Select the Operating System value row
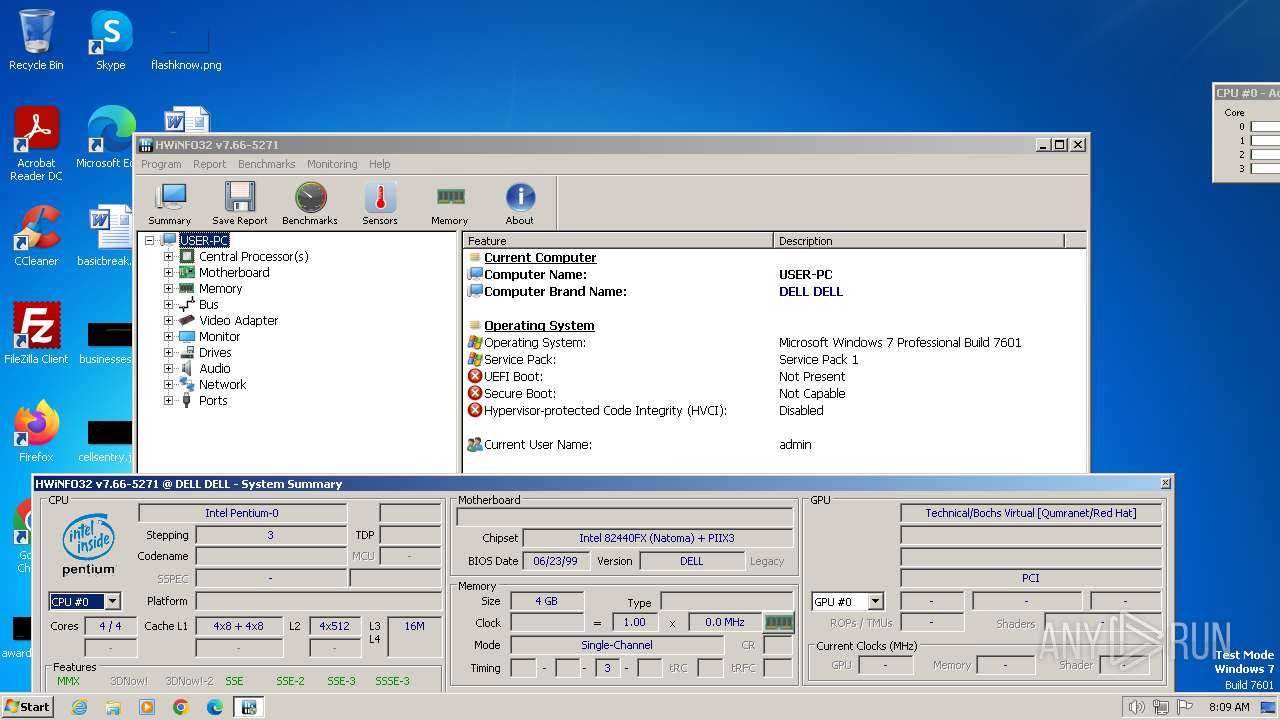Screen dimensions: 1280x720 coord(775,342)
